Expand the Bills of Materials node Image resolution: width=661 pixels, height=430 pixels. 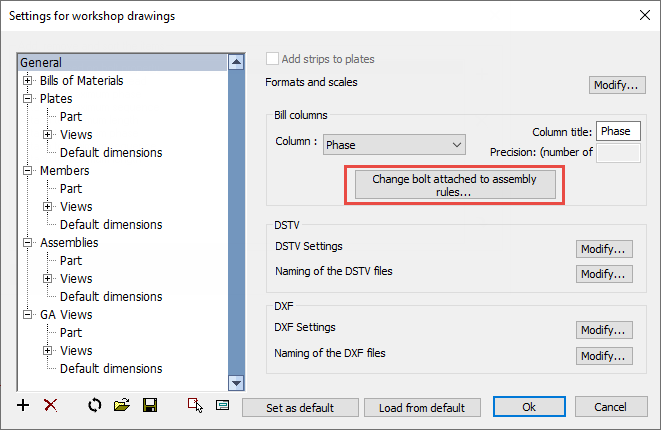pos(27,80)
